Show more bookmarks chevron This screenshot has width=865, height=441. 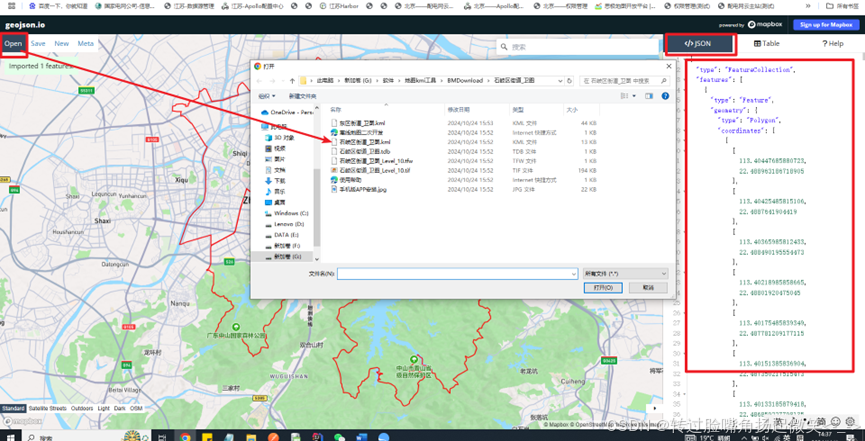[x=809, y=6]
